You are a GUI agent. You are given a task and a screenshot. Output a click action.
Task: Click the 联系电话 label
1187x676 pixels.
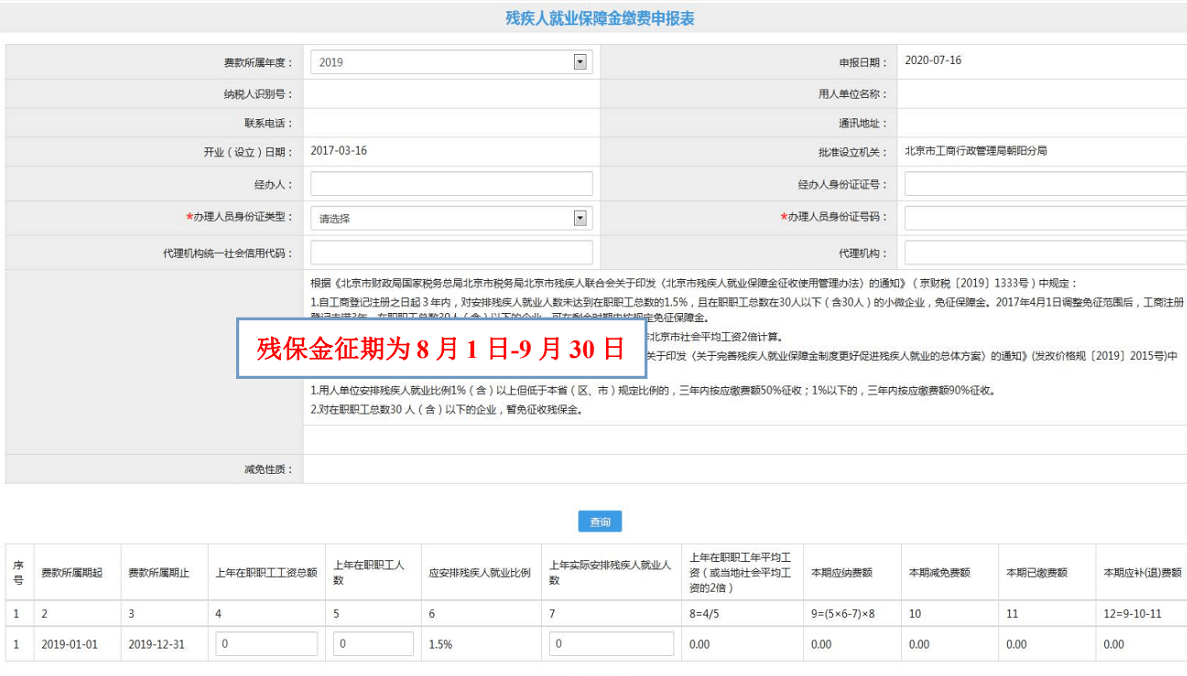click(268, 123)
